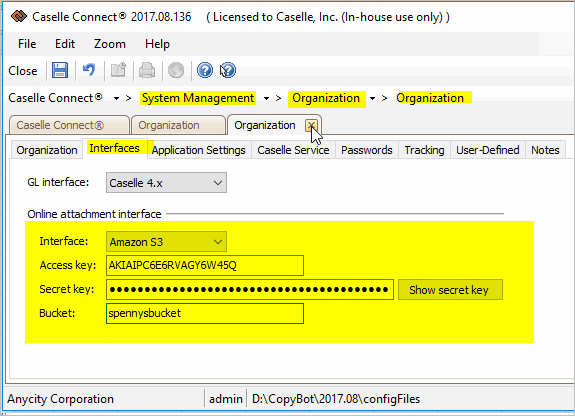Switch to the inactive Organization window tab
Image resolution: width=575 pixels, height=416 pixels.
[178, 125]
